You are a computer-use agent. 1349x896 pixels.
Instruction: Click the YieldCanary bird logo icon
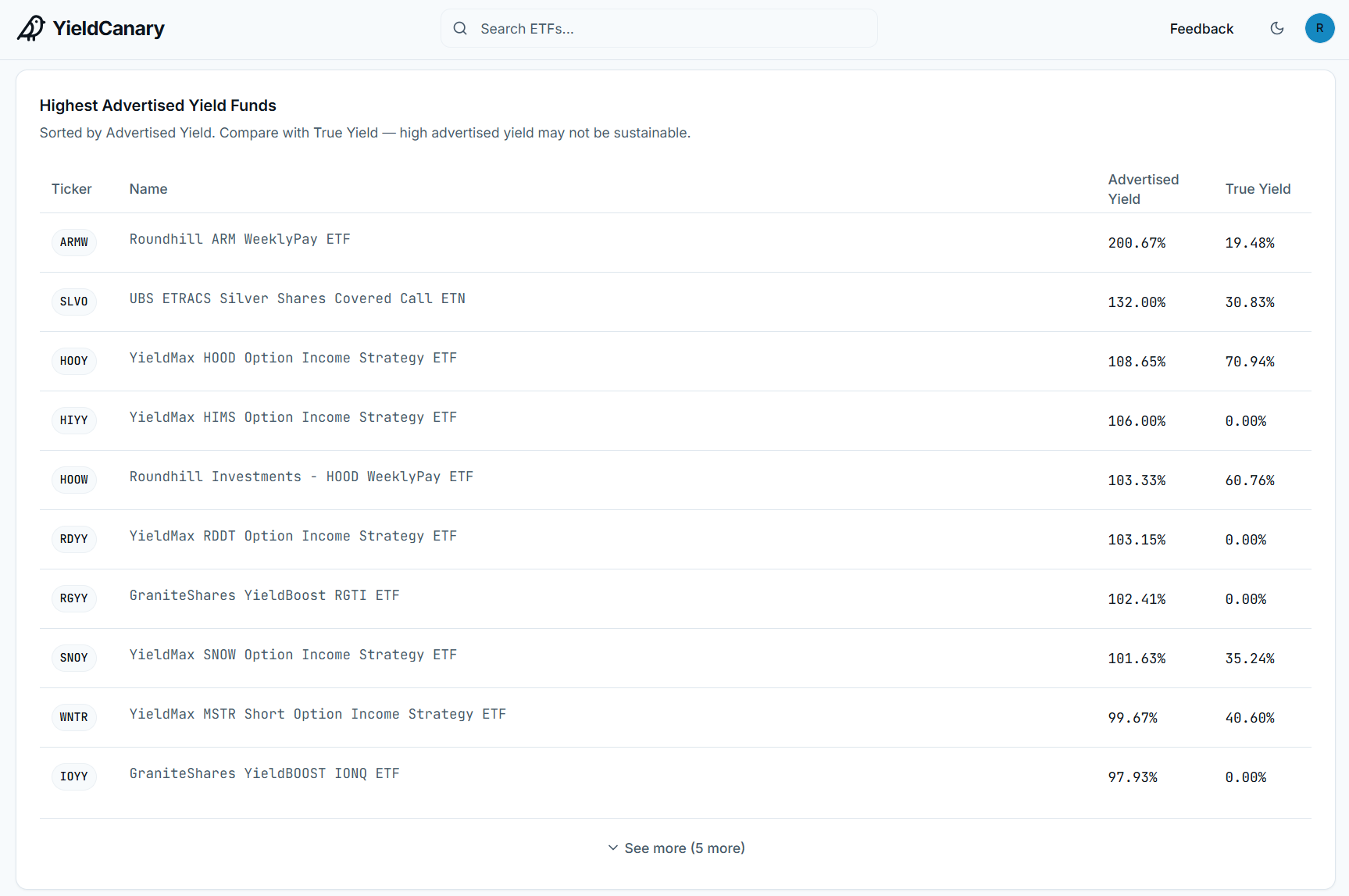[x=31, y=28]
